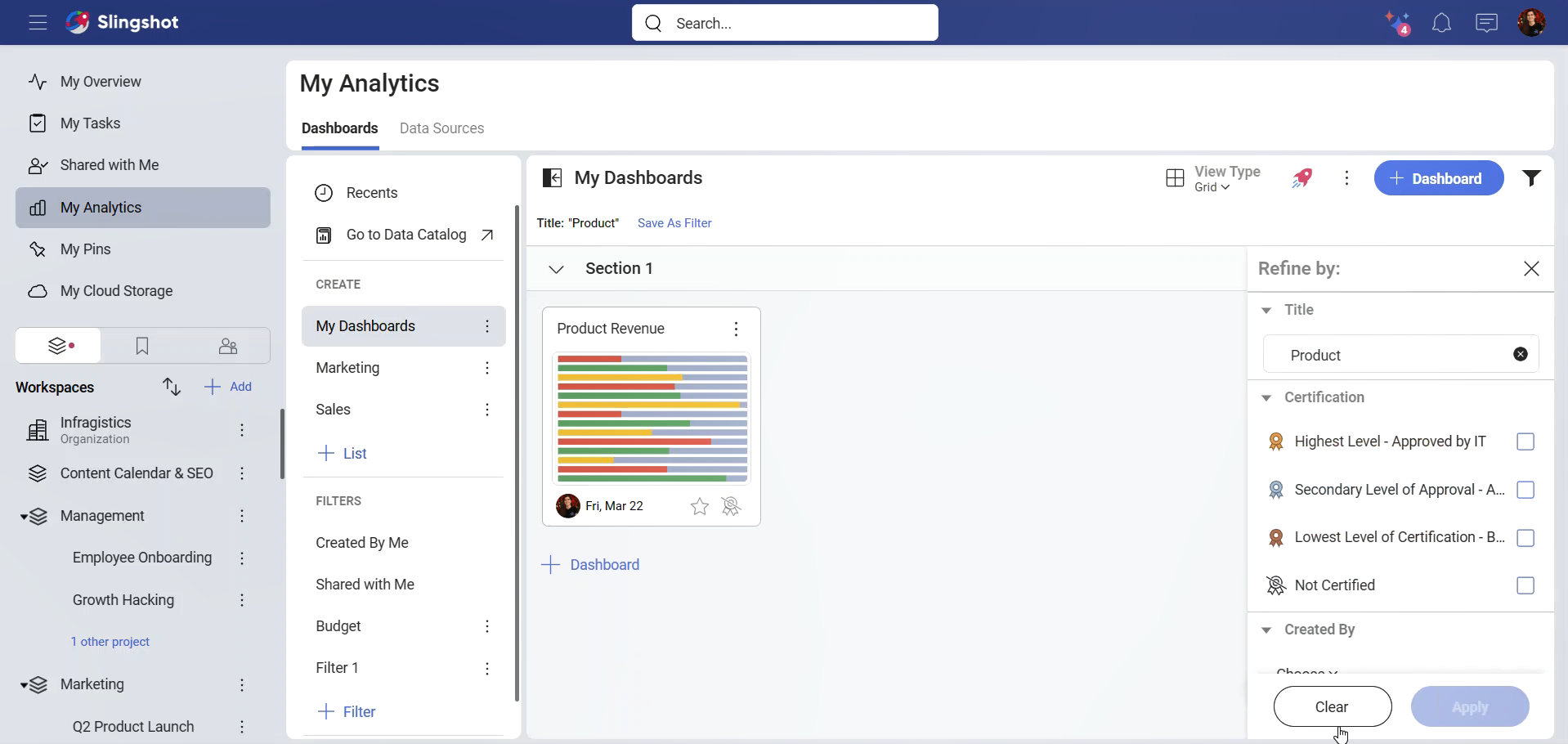Click Add workspace link
The height and width of the screenshot is (744, 1568).
(x=228, y=387)
